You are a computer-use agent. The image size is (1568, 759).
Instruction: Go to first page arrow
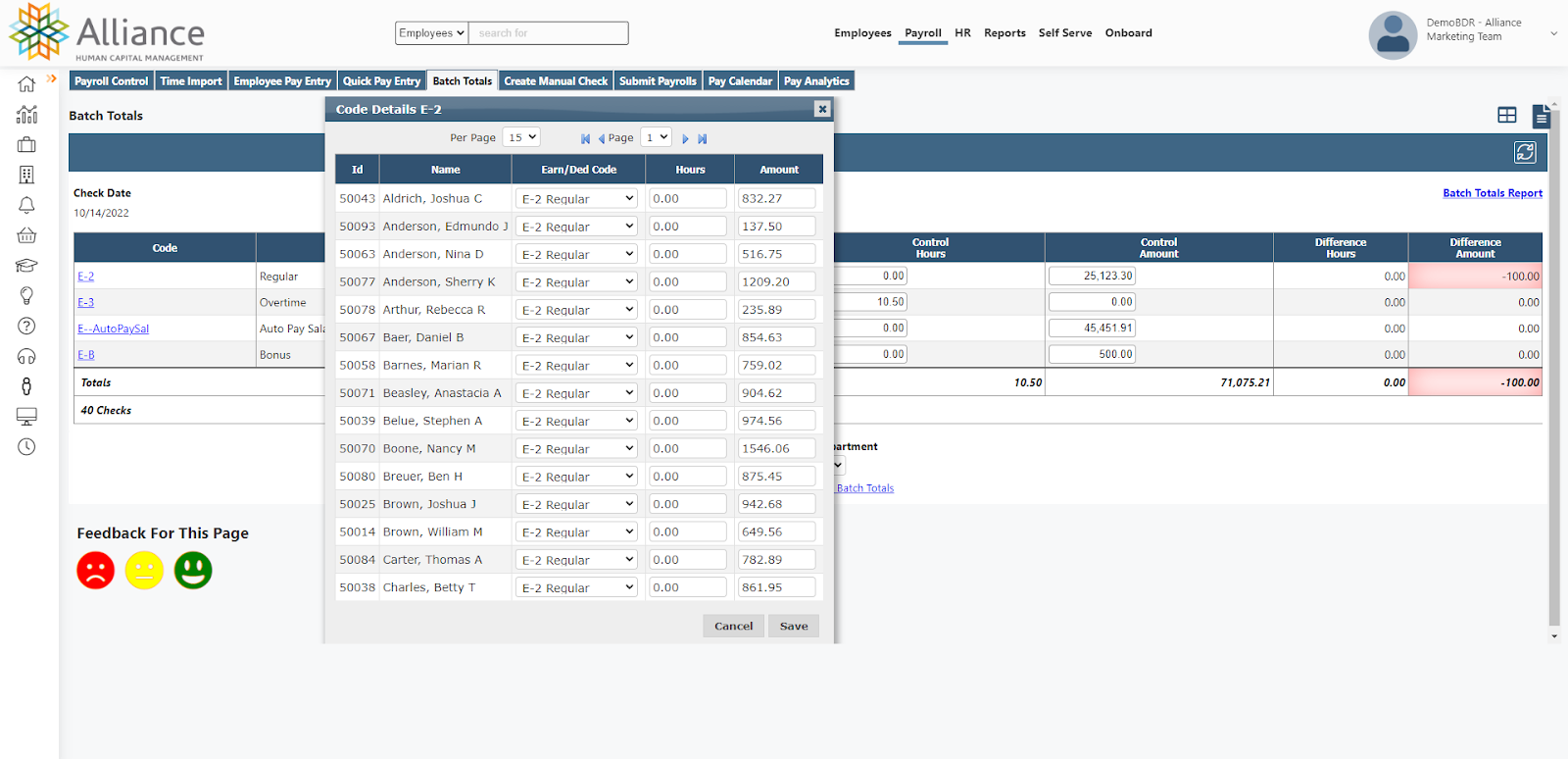585,139
